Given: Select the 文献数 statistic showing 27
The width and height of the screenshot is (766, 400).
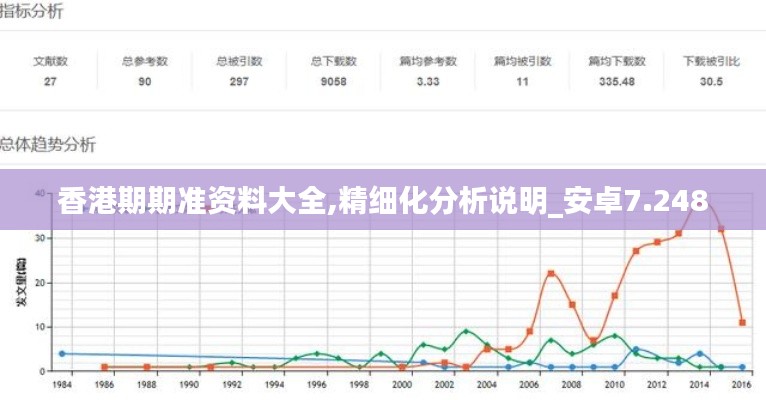Looking at the screenshot, I should tap(50, 81).
